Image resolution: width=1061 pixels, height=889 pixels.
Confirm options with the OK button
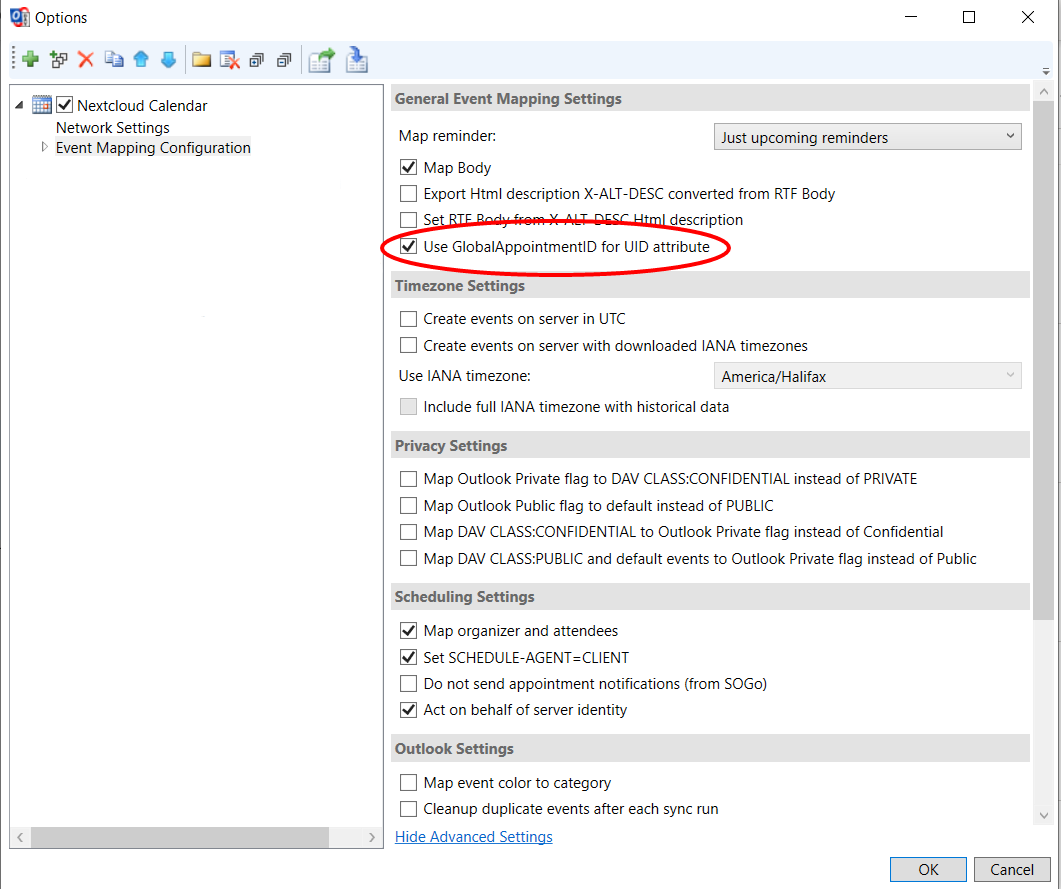click(928, 869)
